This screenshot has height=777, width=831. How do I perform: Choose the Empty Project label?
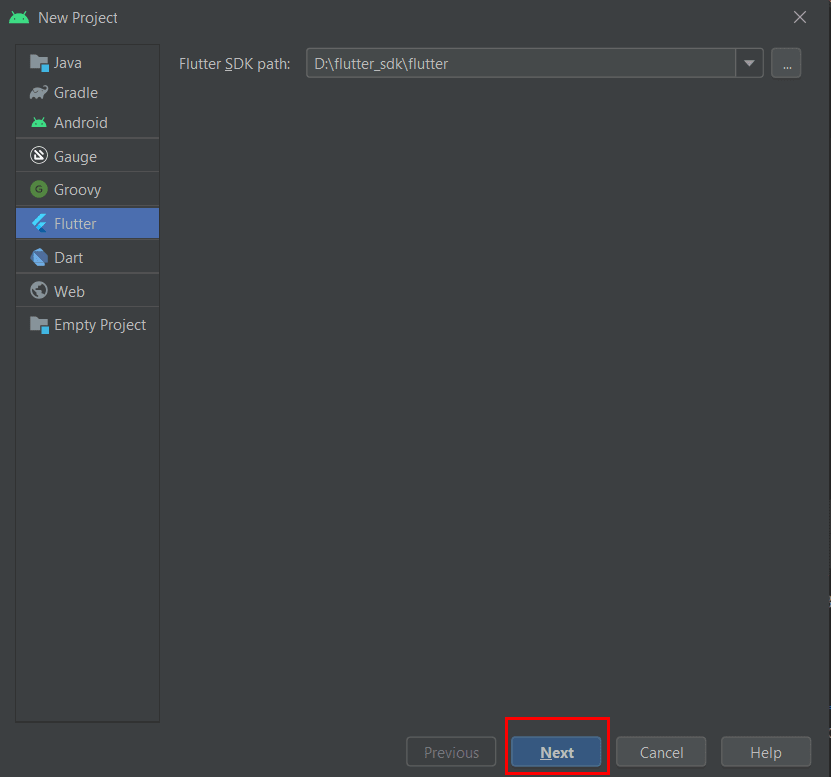100,325
